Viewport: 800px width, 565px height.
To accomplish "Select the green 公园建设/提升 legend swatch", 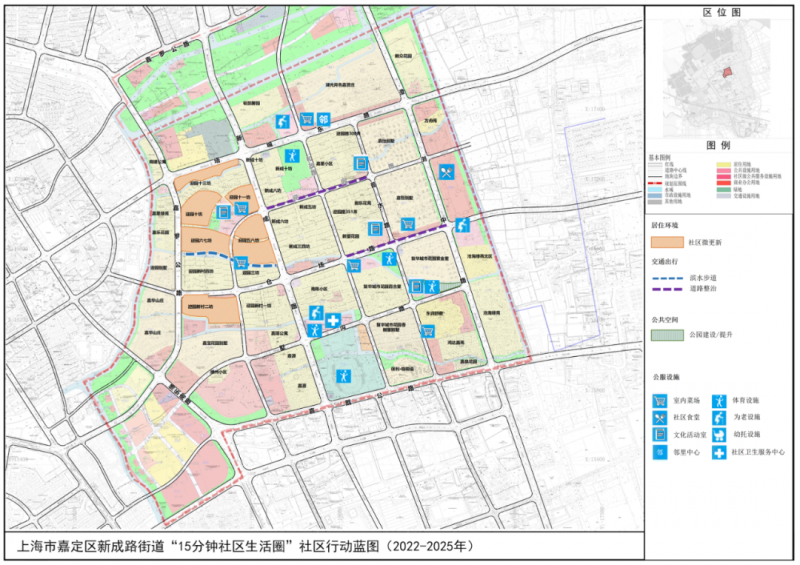I will 665,337.
